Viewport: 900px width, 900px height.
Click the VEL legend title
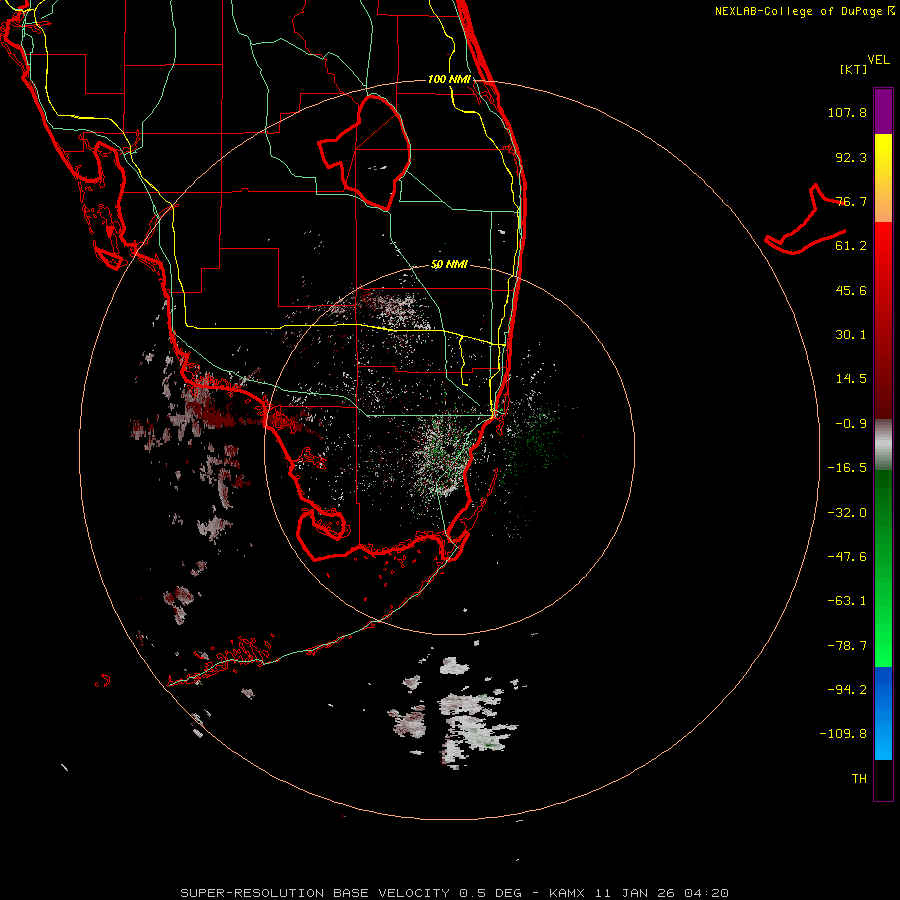[878, 60]
